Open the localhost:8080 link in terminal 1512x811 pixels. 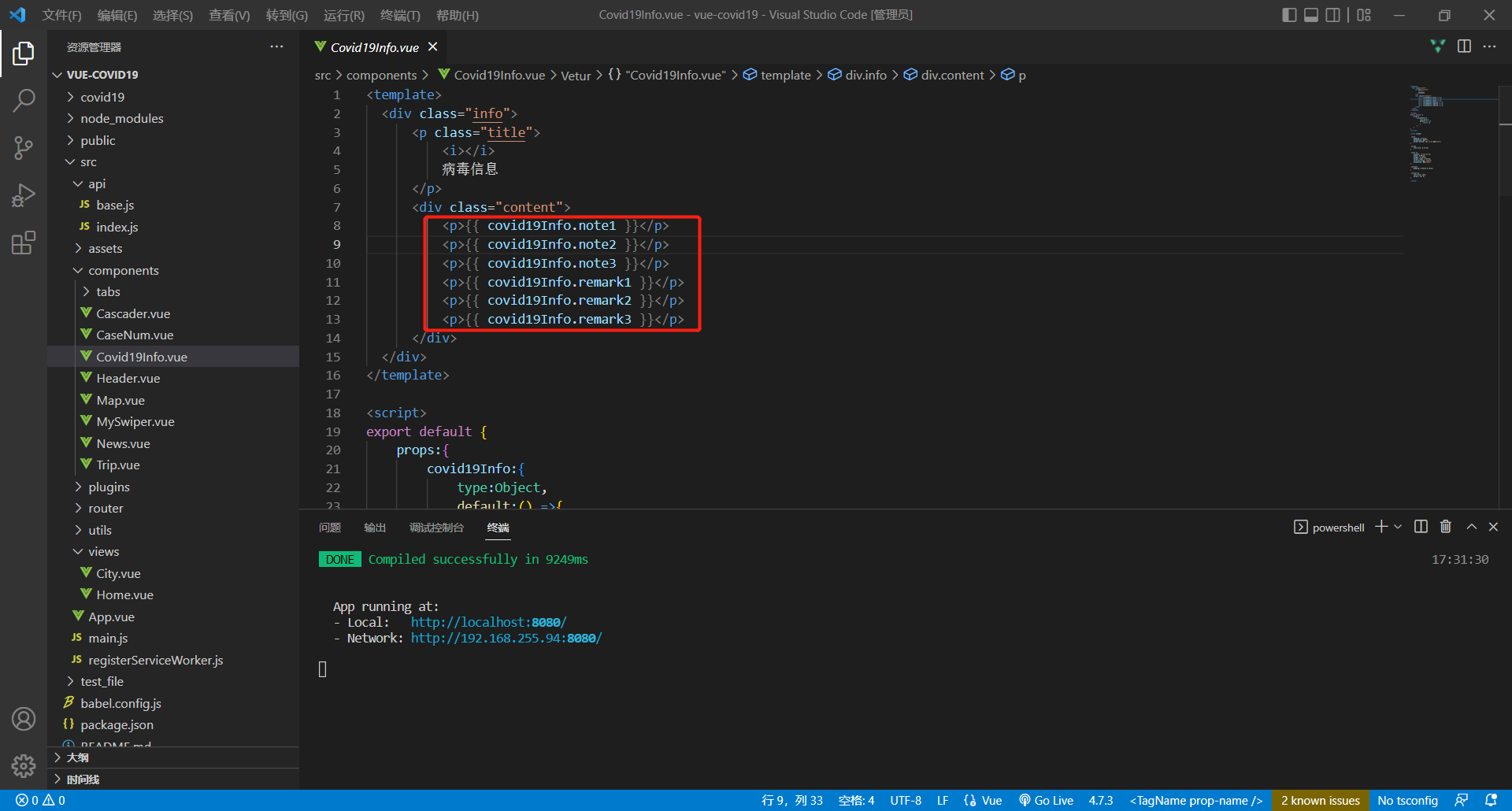tap(488, 622)
